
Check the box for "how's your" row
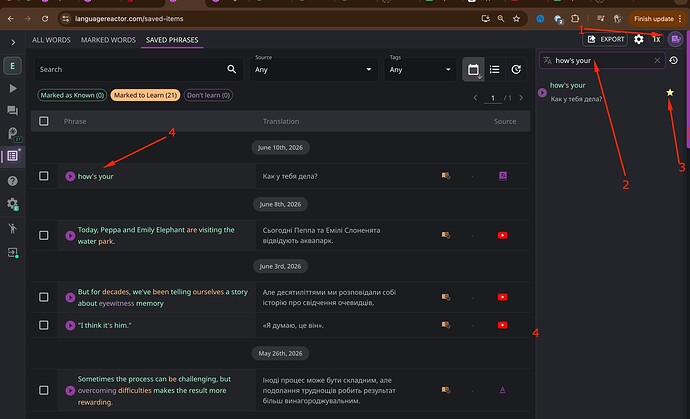pos(44,176)
